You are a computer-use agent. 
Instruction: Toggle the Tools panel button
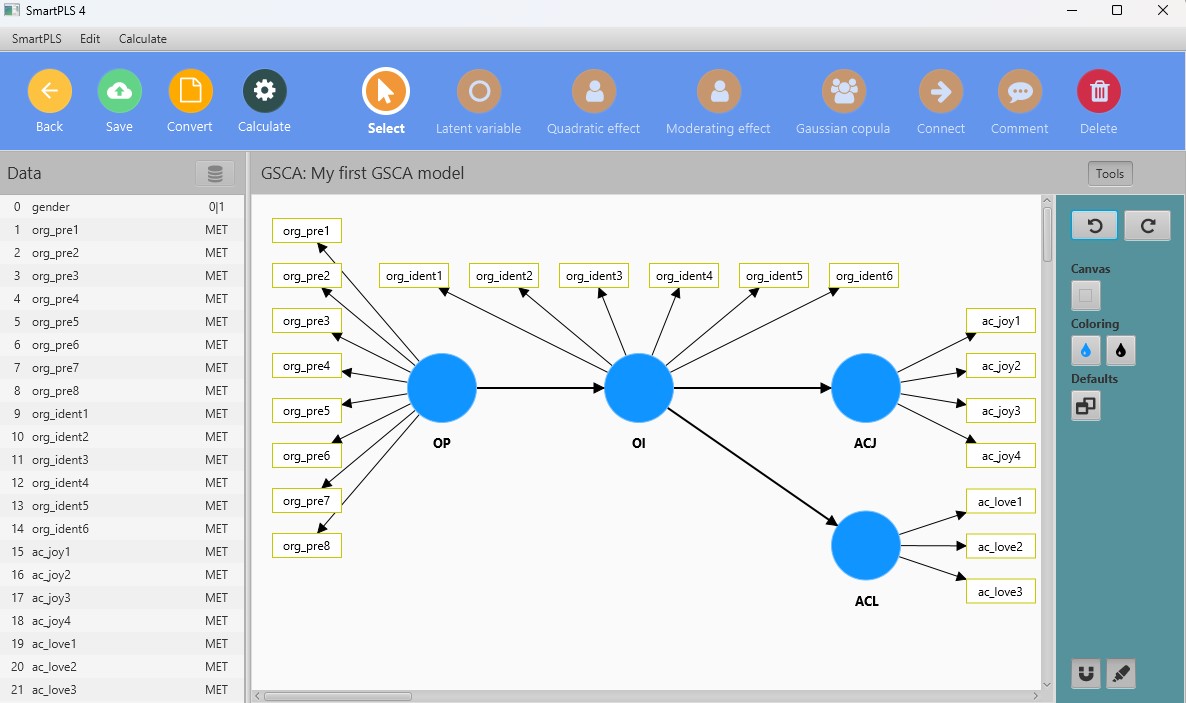click(x=1109, y=174)
